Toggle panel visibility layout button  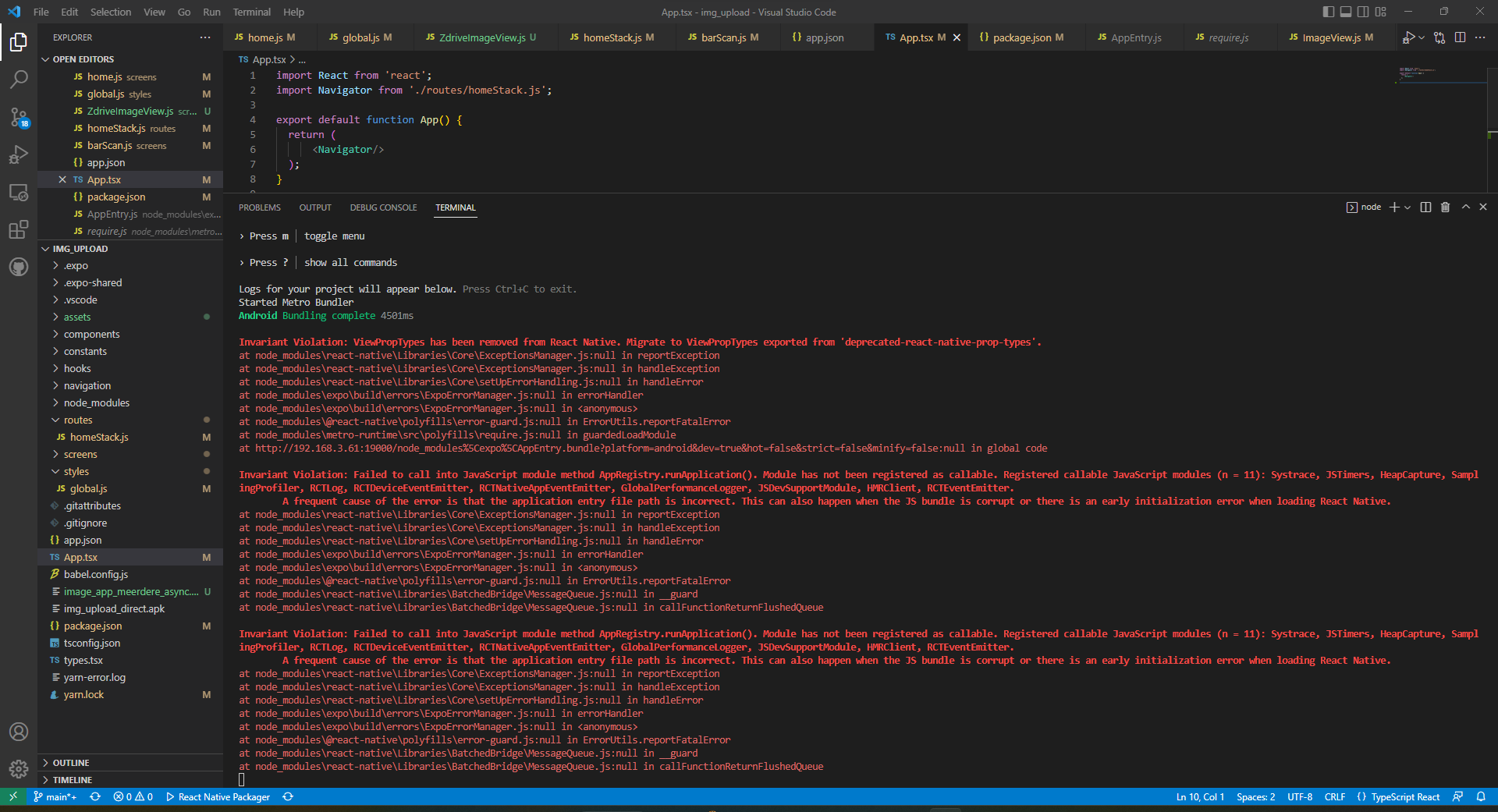point(1346,12)
